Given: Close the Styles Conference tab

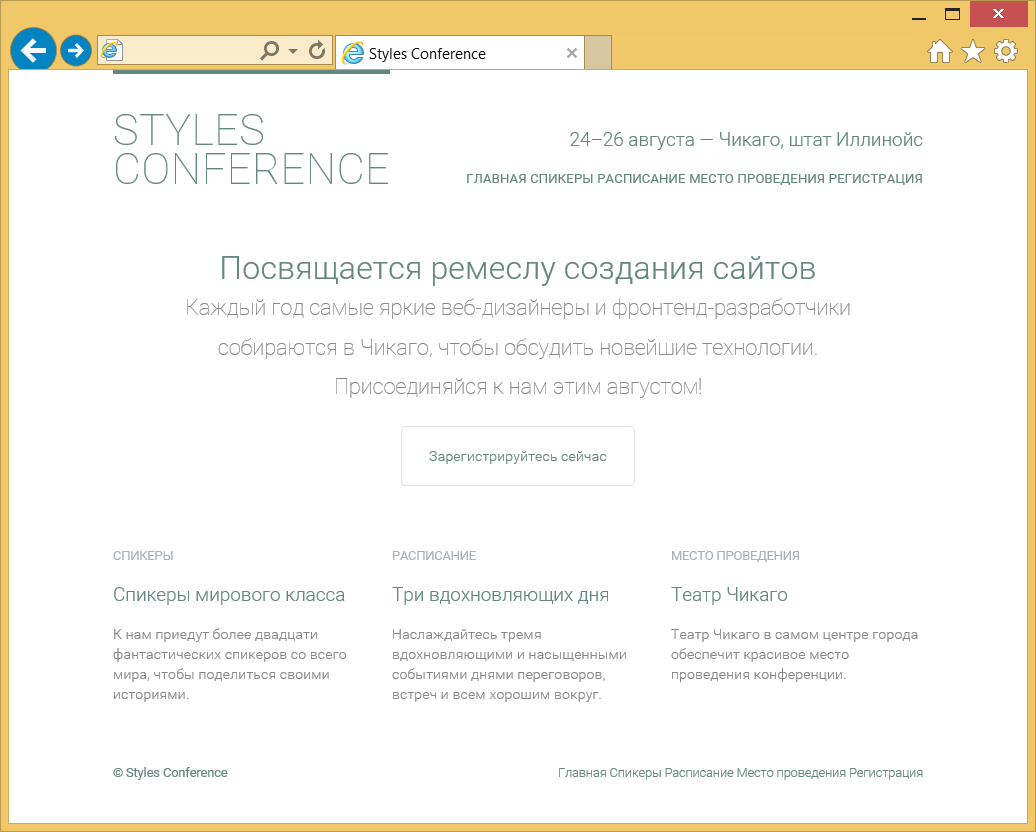Looking at the screenshot, I should [572, 54].
